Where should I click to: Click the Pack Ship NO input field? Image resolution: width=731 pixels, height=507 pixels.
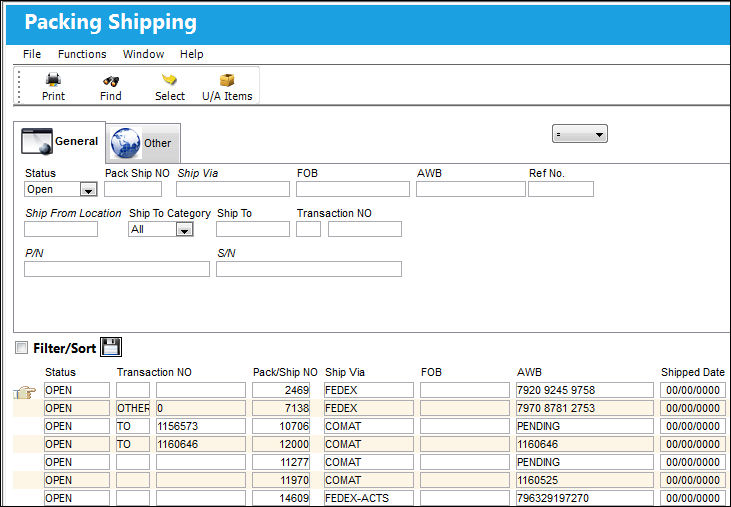(133, 189)
